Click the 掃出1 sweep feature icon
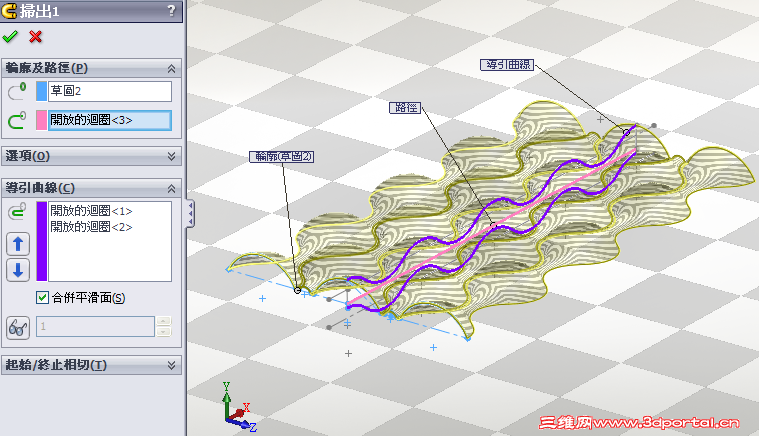Screen dimensions: 759x436 pyautogui.click(x=9, y=11)
